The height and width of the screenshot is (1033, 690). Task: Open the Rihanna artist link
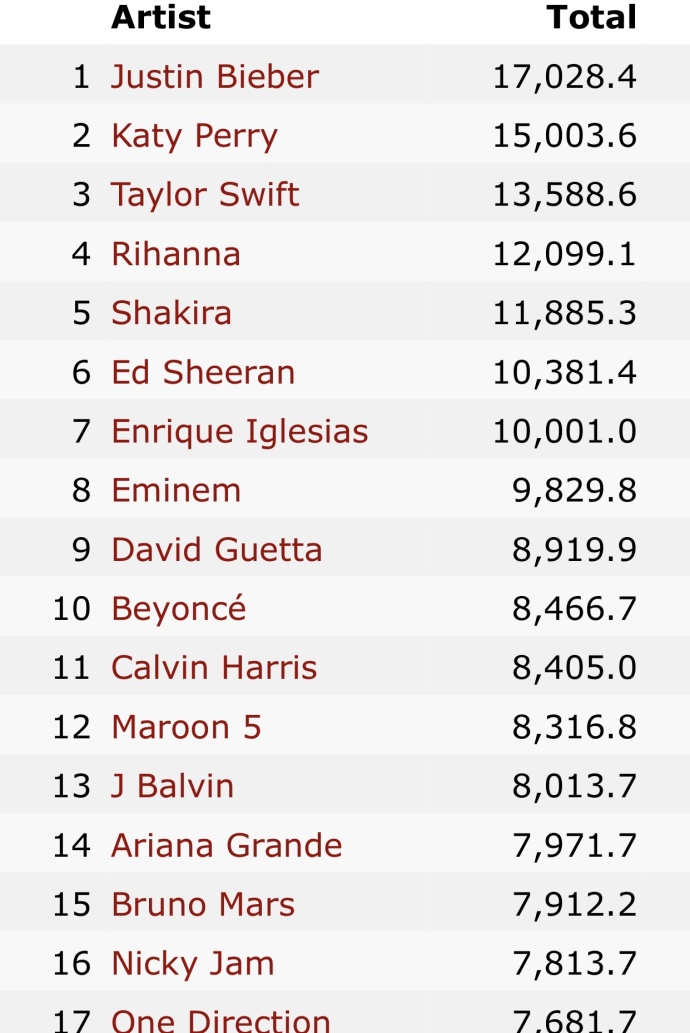(176, 254)
